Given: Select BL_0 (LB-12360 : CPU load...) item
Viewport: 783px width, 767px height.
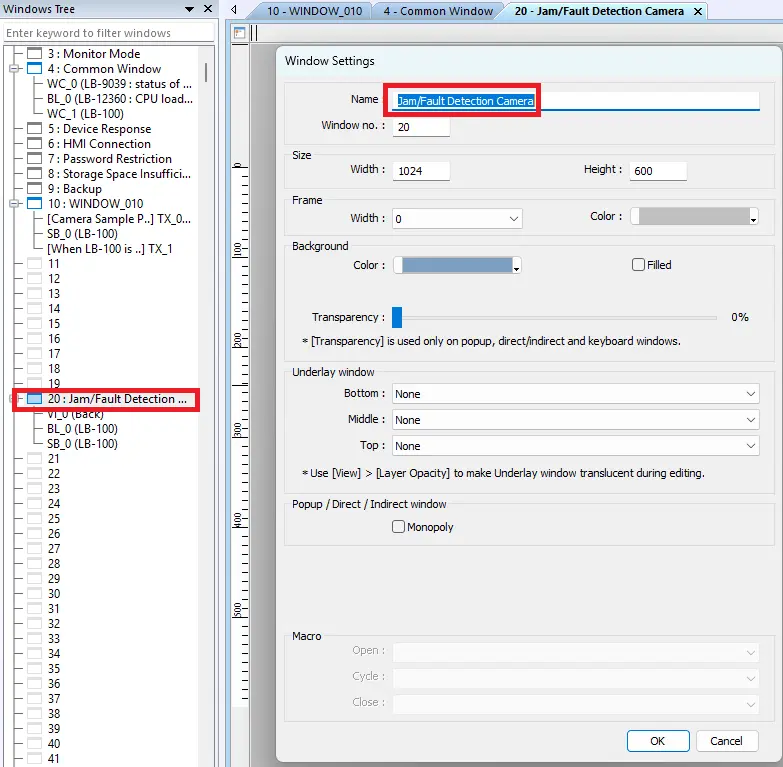Looking at the screenshot, I should coord(120,98).
